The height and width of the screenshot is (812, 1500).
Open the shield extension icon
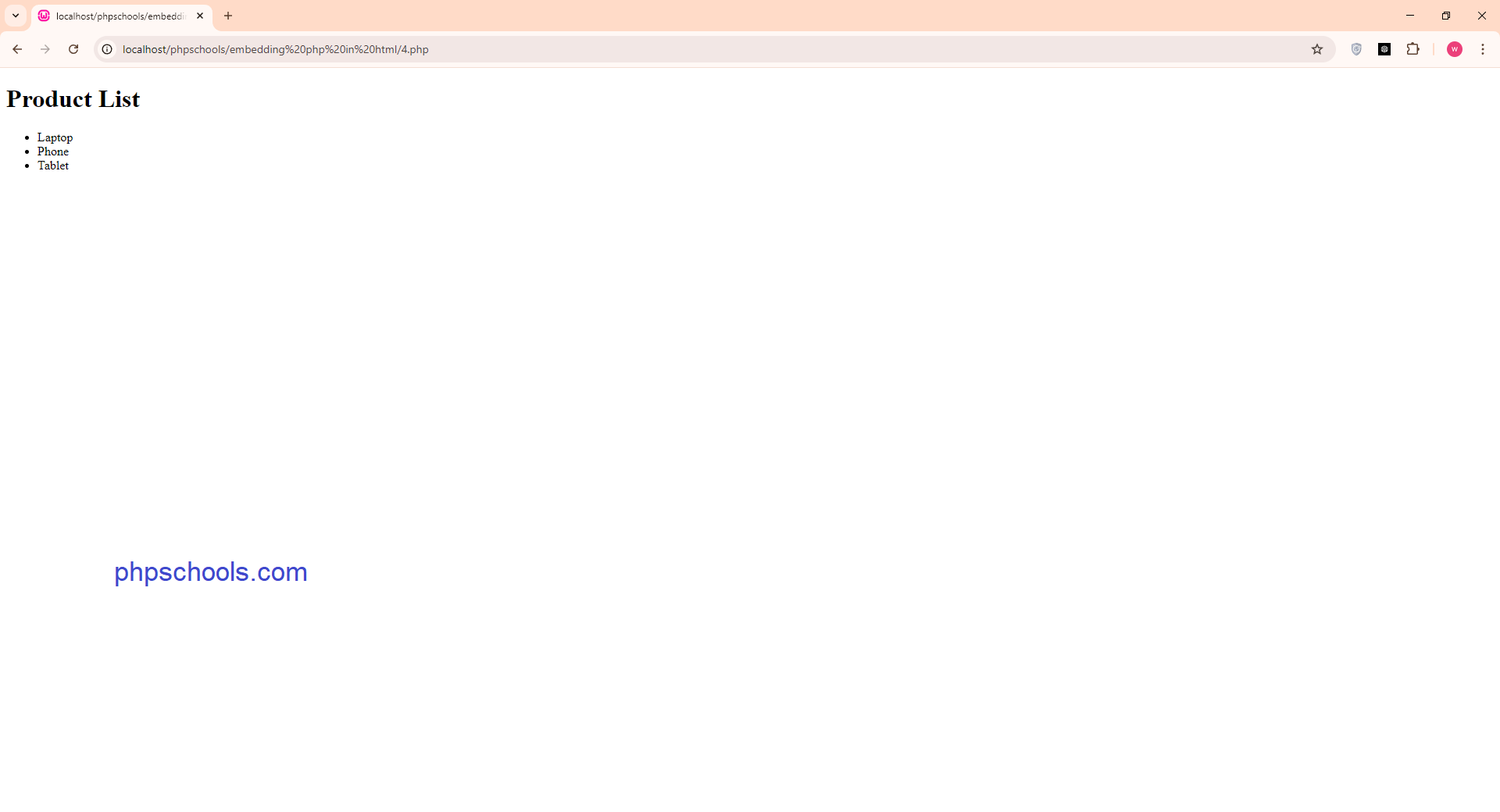coord(1356,48)
